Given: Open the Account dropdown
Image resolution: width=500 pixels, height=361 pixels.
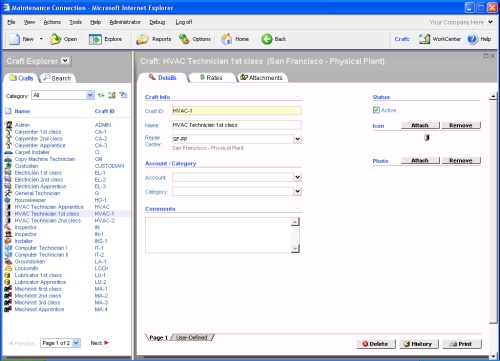Looking at the screenshot, I should point(297,177).
